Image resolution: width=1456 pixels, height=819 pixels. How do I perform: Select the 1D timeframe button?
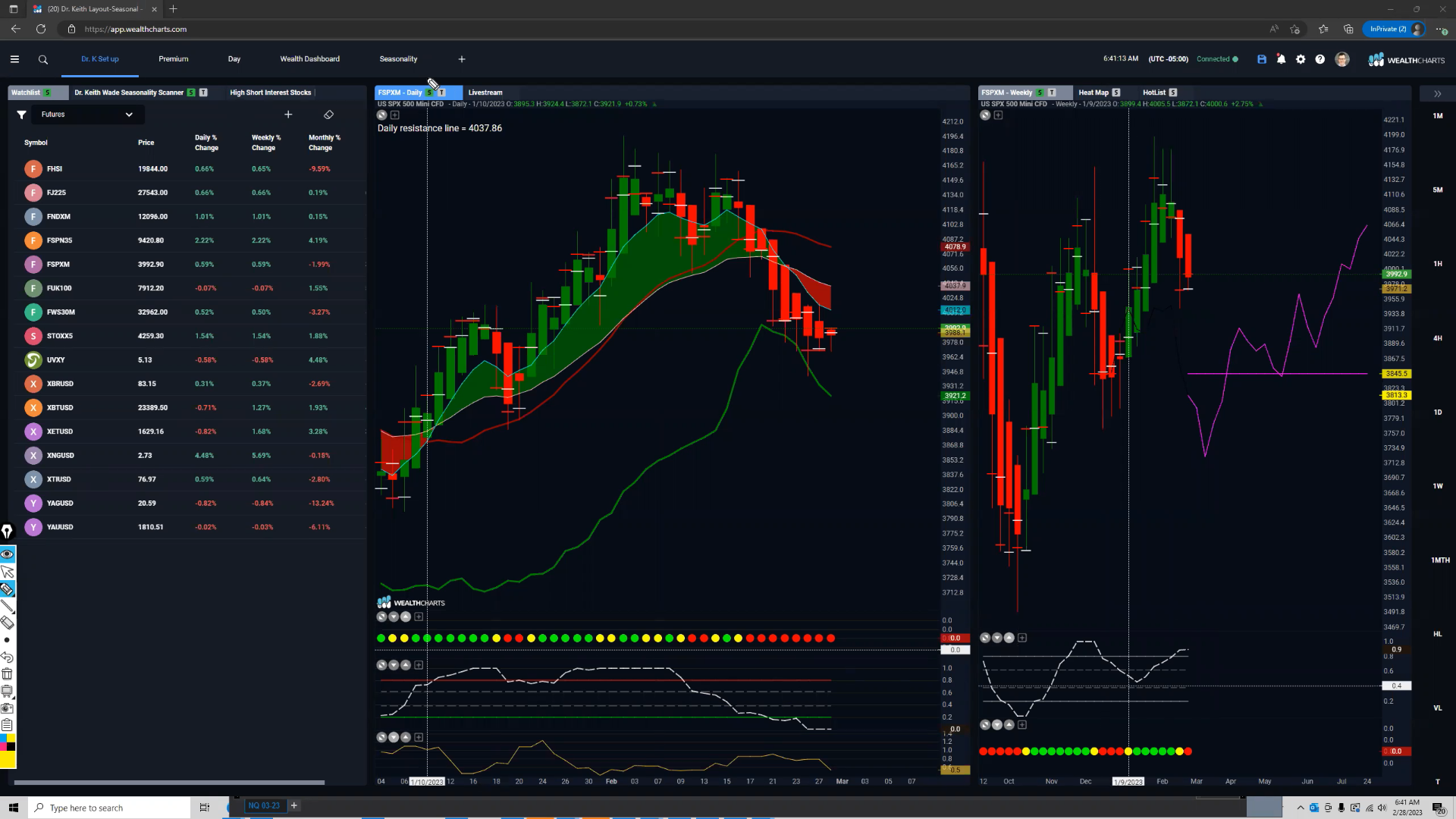1438,413
